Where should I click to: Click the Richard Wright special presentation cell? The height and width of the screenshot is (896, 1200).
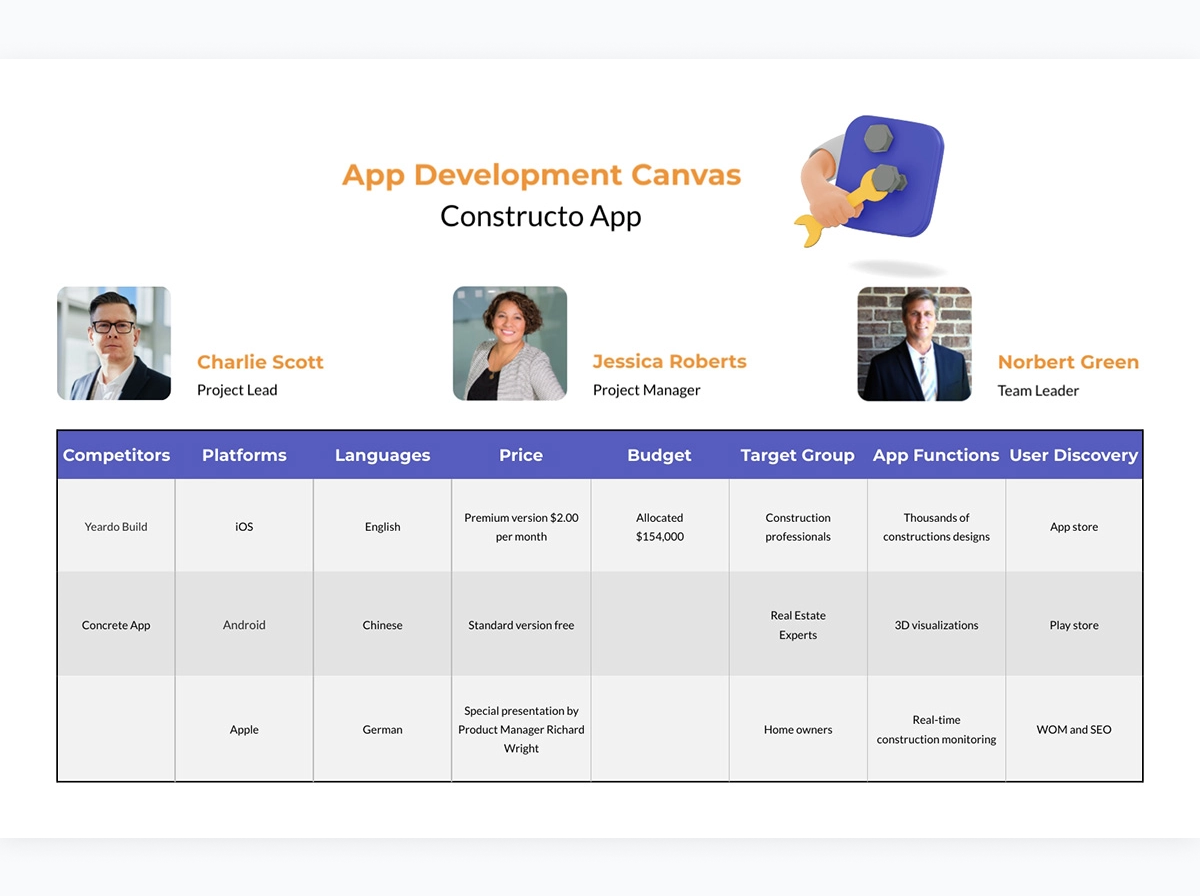pyautogui.click(x=521, y=729)
